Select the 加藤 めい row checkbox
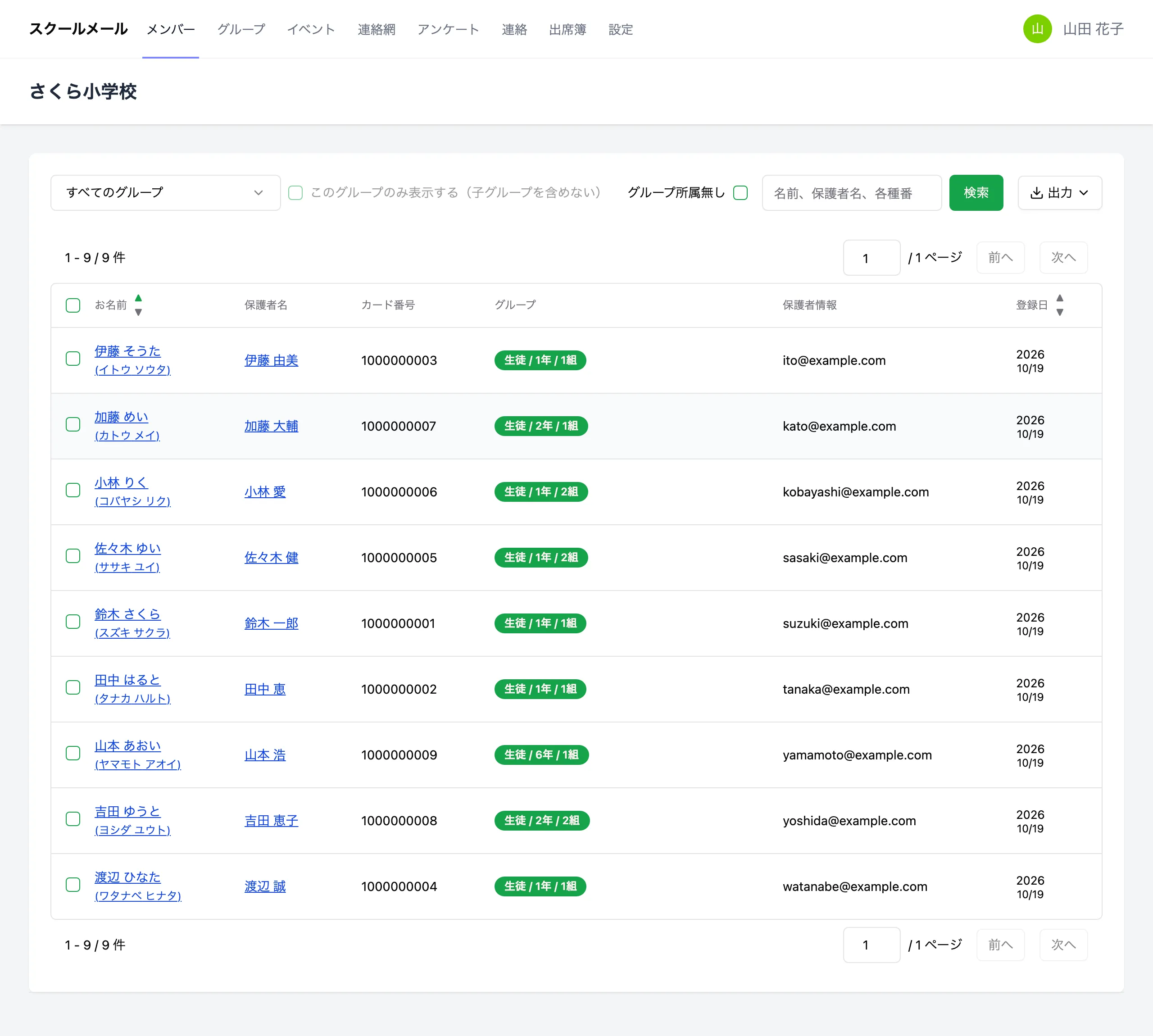1153x1036 pixels. (73, 424)
